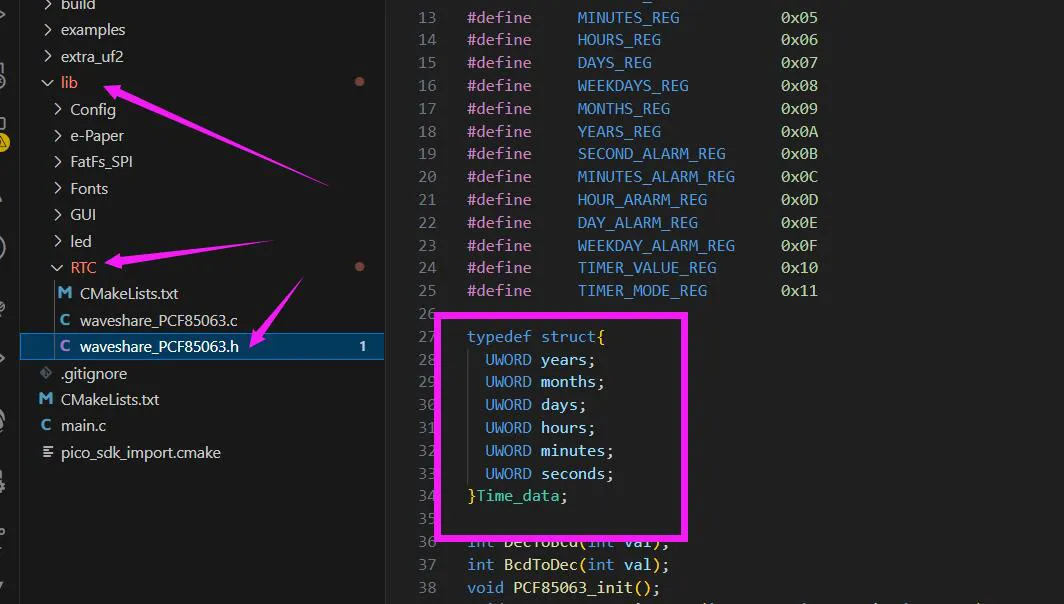The height and width of the screenshot is (604, 1064).
Task: Collapse the lib folder chevron
Action: point(47,82)
